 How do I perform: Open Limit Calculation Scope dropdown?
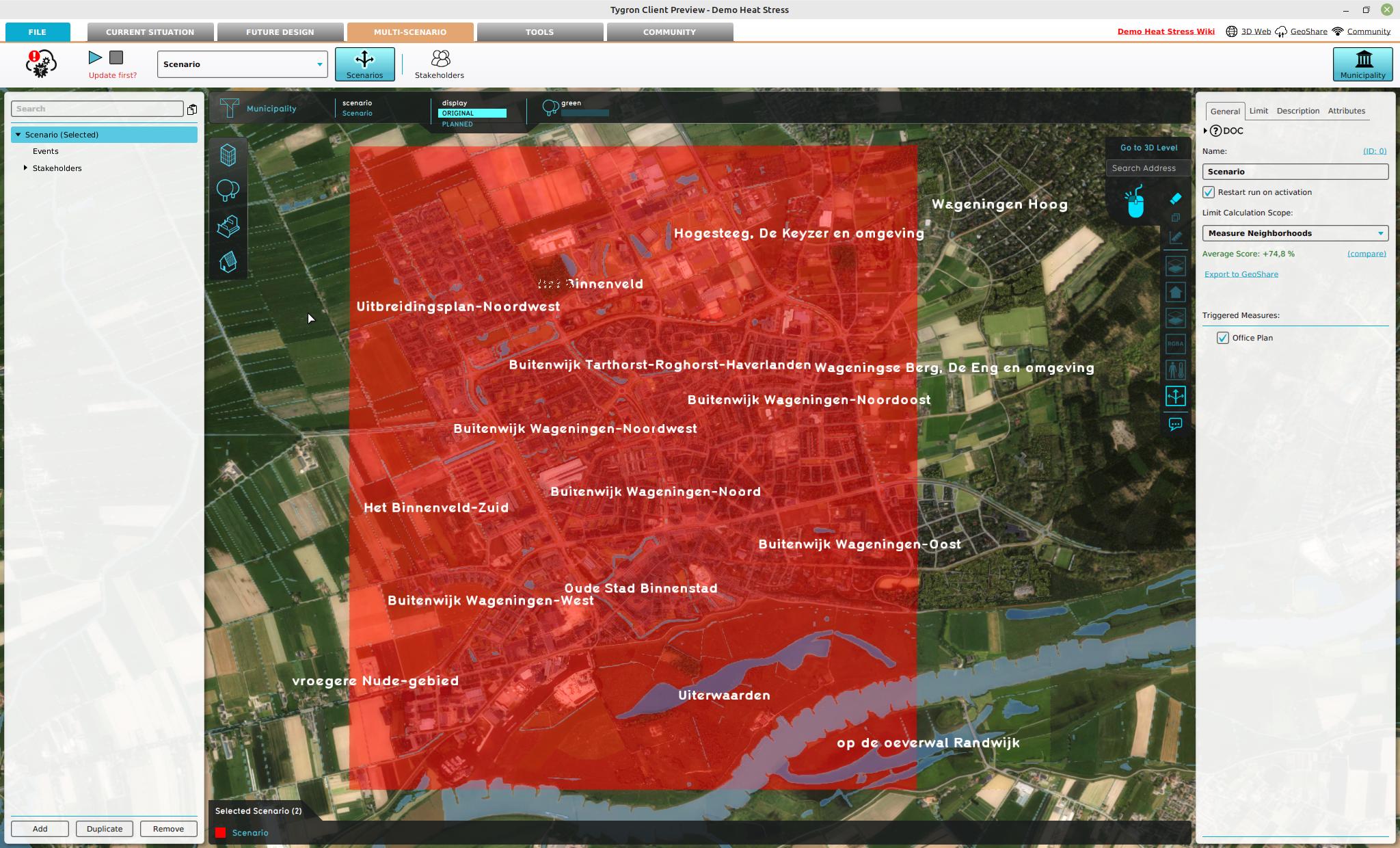point(1295,233)
